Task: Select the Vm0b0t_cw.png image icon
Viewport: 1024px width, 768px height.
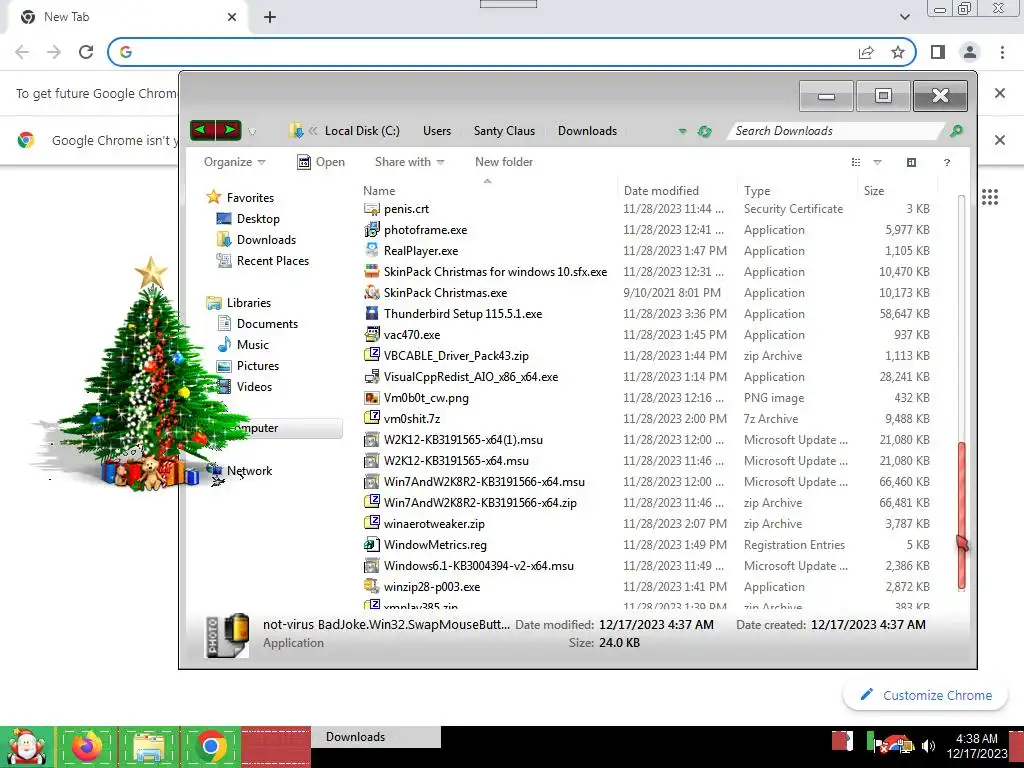Action: pyautogui.click(x=372, y=397)
